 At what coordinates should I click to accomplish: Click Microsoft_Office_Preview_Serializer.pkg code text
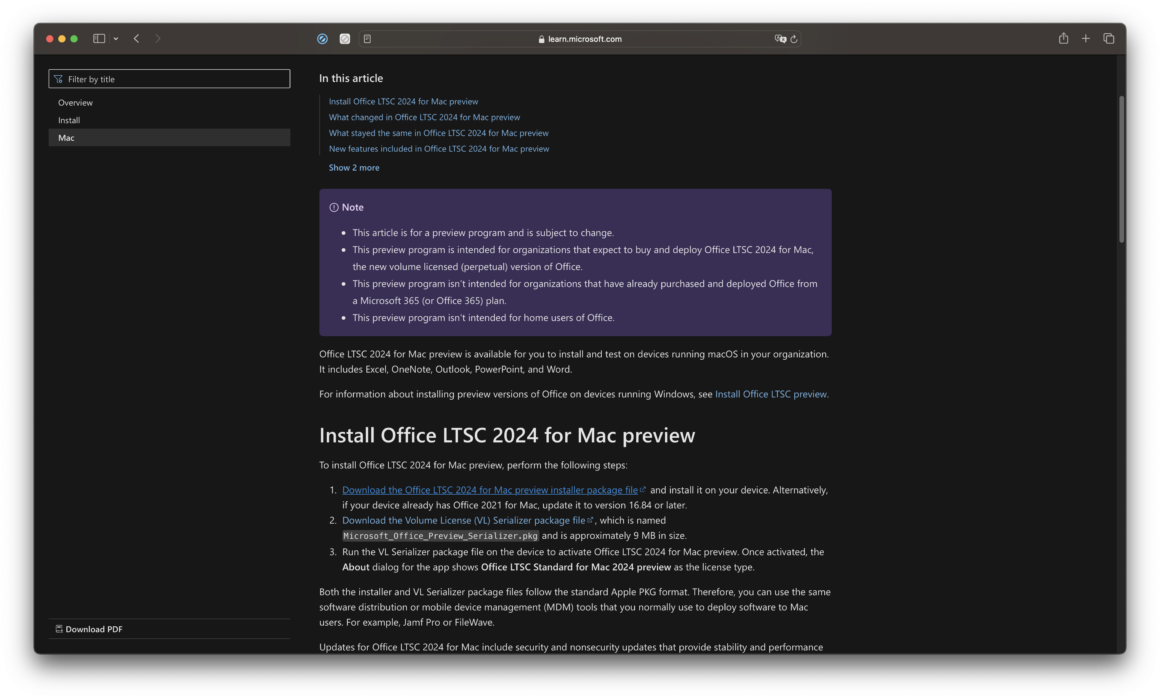coord(440,536)
